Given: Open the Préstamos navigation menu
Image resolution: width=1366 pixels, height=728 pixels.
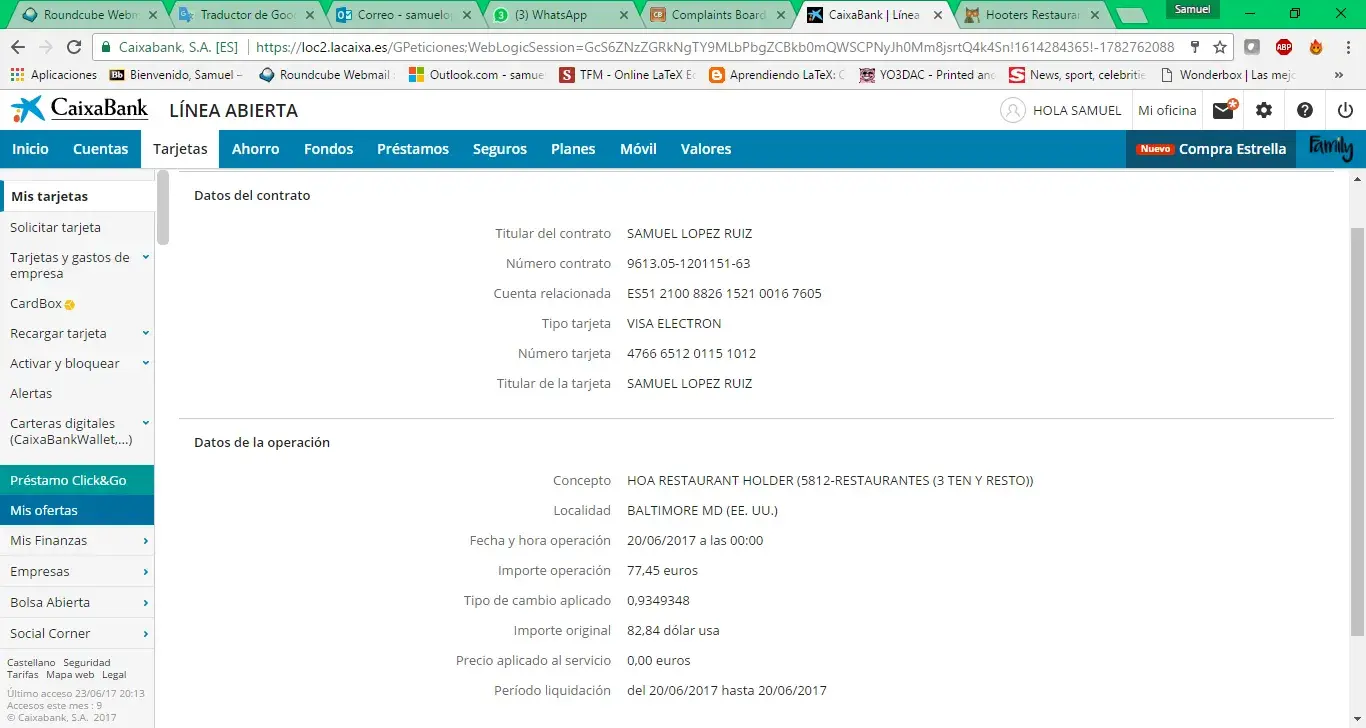Looking at the screenshot, I should 412,149.
